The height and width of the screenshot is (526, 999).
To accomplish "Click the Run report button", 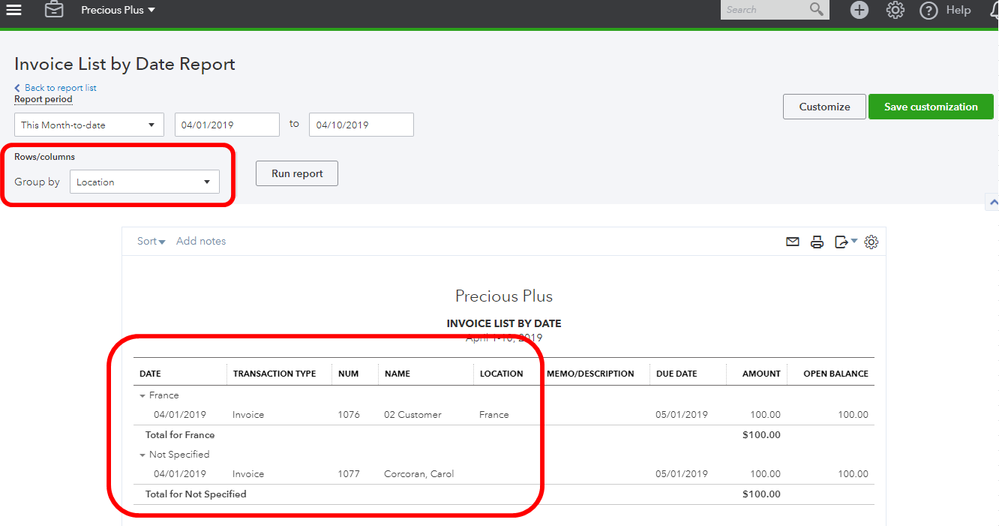I will (x=297, y=173).
